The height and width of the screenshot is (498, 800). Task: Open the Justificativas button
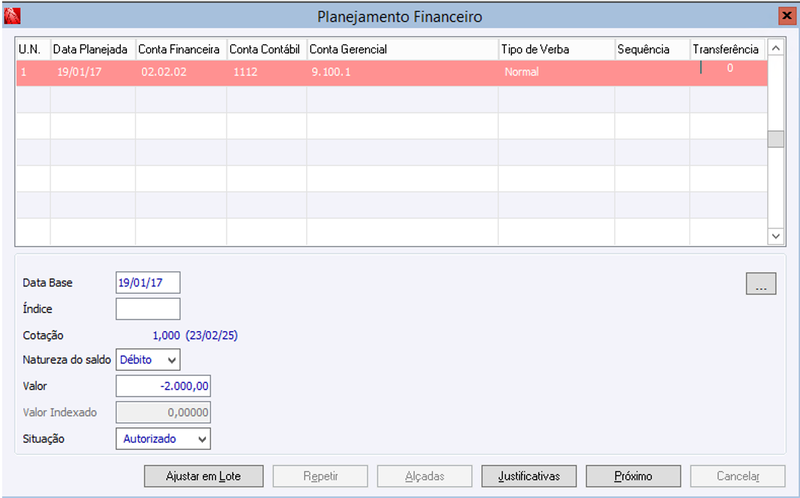pyautogui.click(x=529, y=476)
